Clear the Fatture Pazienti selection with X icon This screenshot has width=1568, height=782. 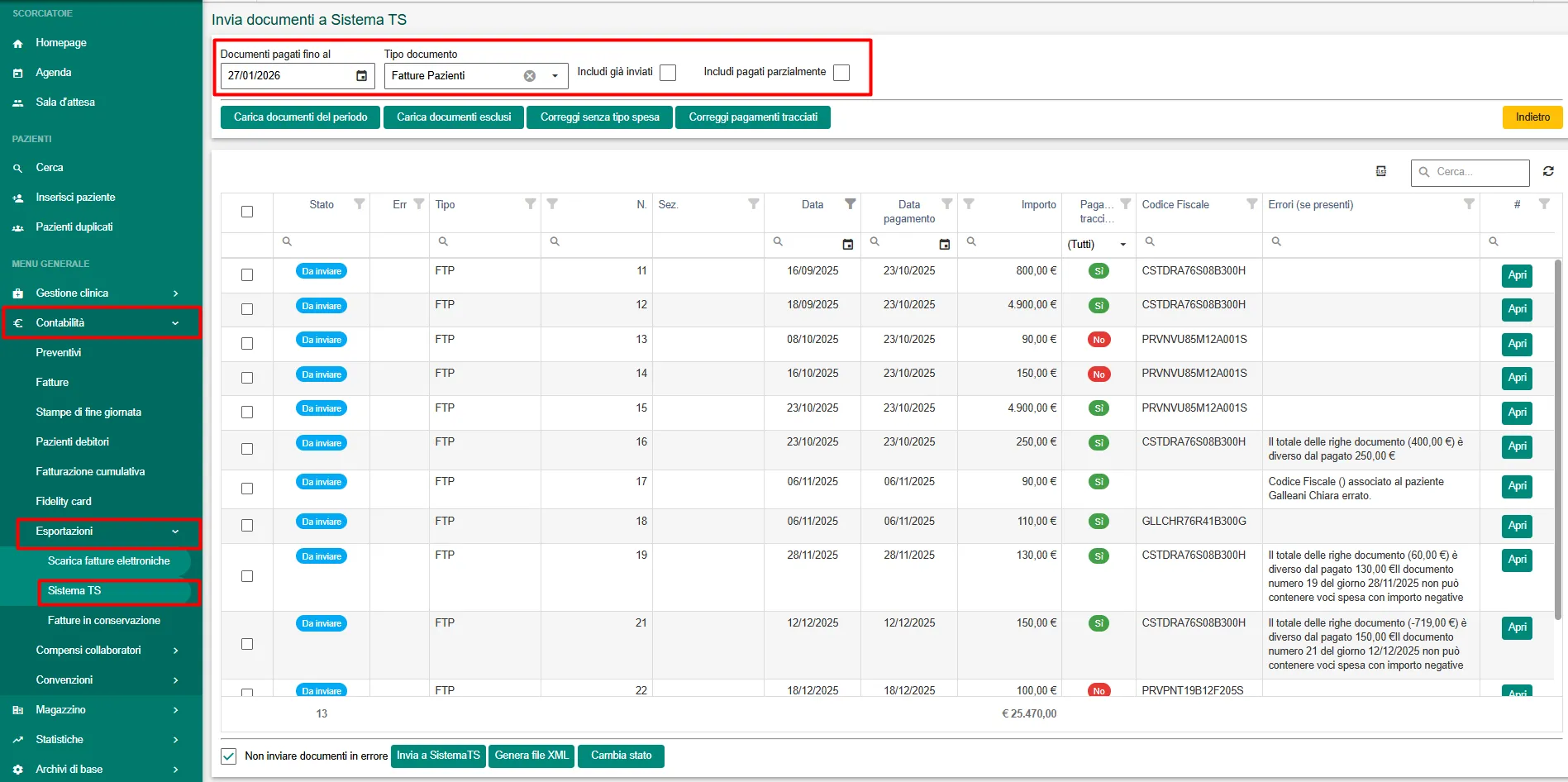(530, 76)
